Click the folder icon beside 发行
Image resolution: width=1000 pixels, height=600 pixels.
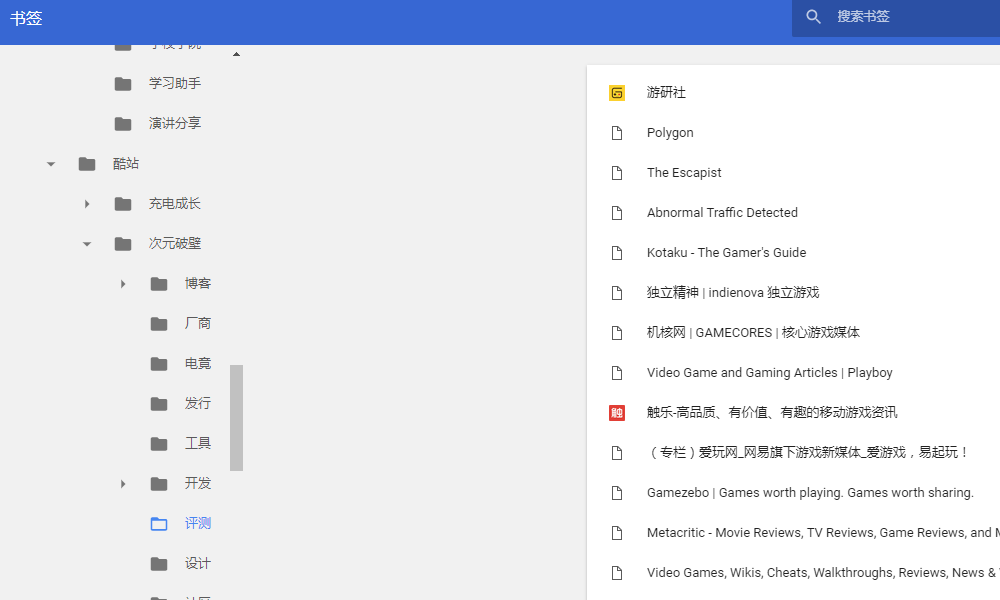pos(159,404)
